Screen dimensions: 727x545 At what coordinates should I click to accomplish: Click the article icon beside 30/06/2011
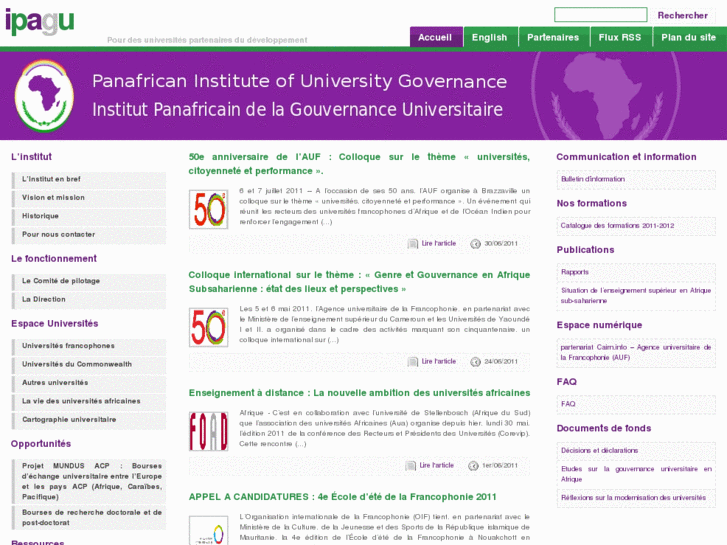(412, 244)
